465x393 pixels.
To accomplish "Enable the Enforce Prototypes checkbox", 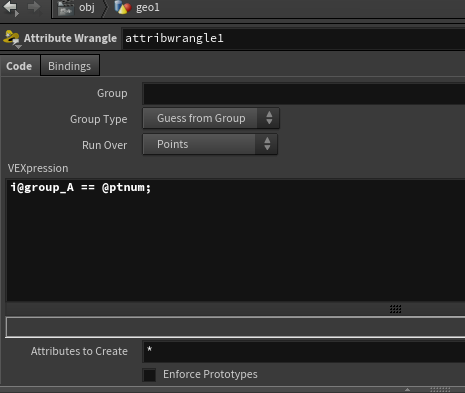I will pyautogui.click(x=149, y=375).
